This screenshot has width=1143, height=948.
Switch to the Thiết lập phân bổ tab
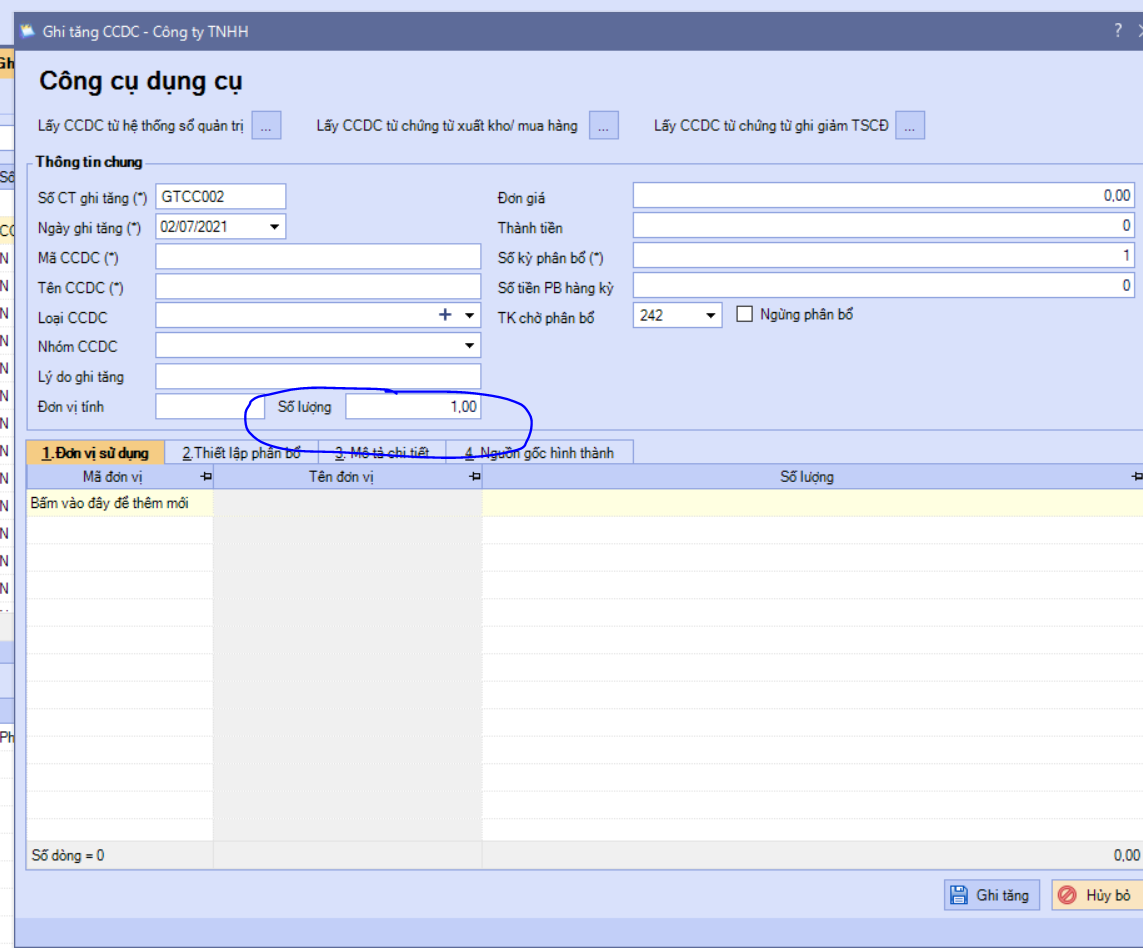pyautogui.click(x=241, y=453)
